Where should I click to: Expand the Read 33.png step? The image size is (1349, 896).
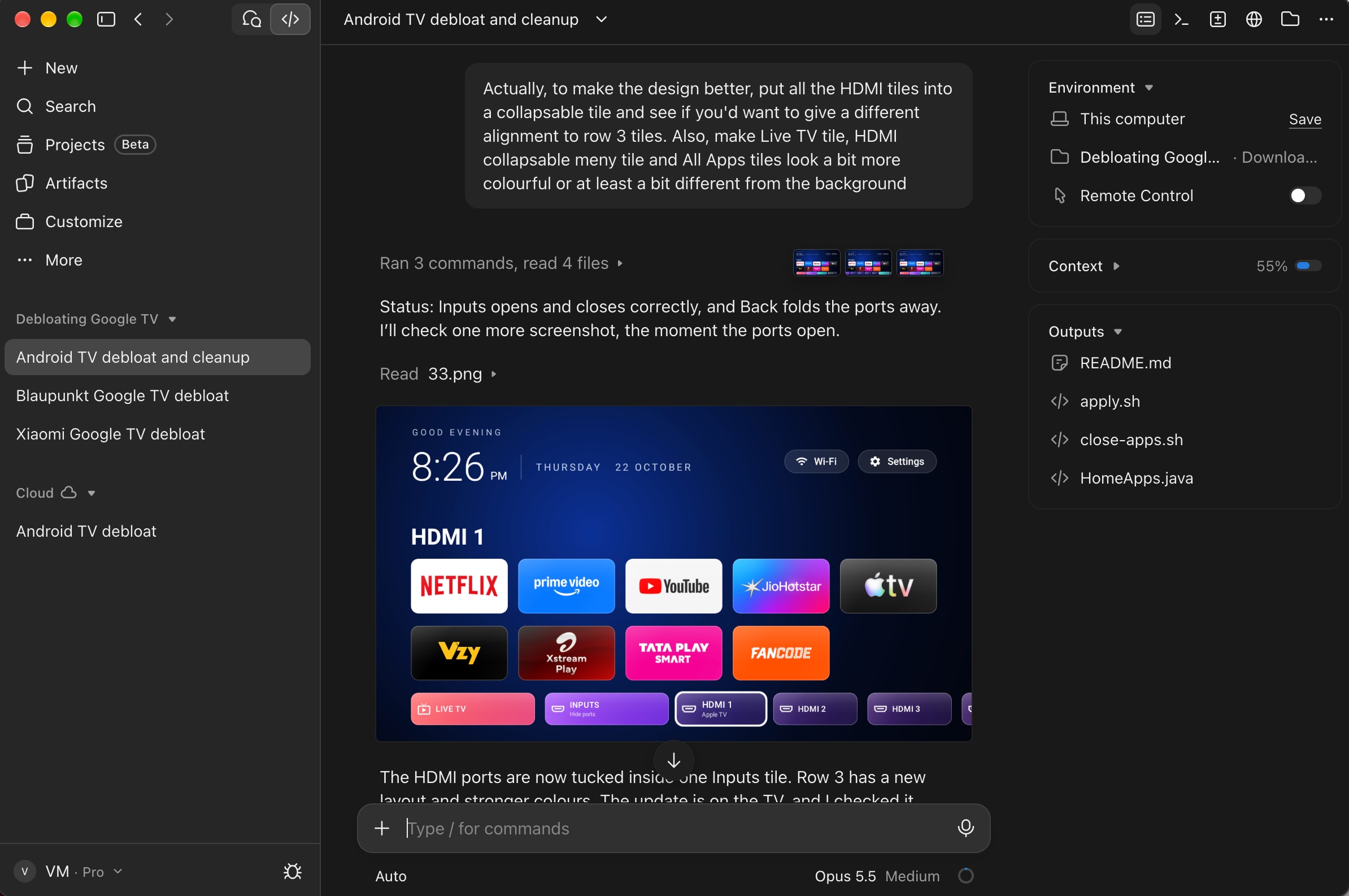438,374
